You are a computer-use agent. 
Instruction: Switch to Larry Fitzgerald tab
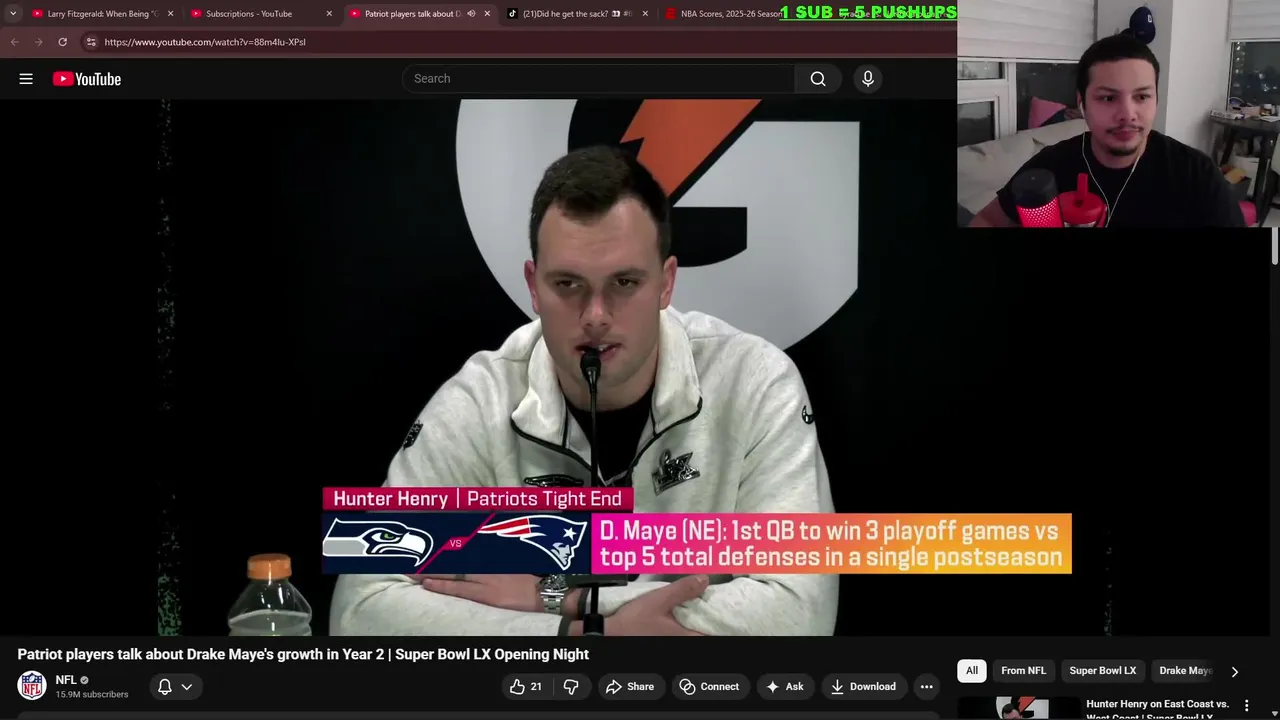(103, 14)
